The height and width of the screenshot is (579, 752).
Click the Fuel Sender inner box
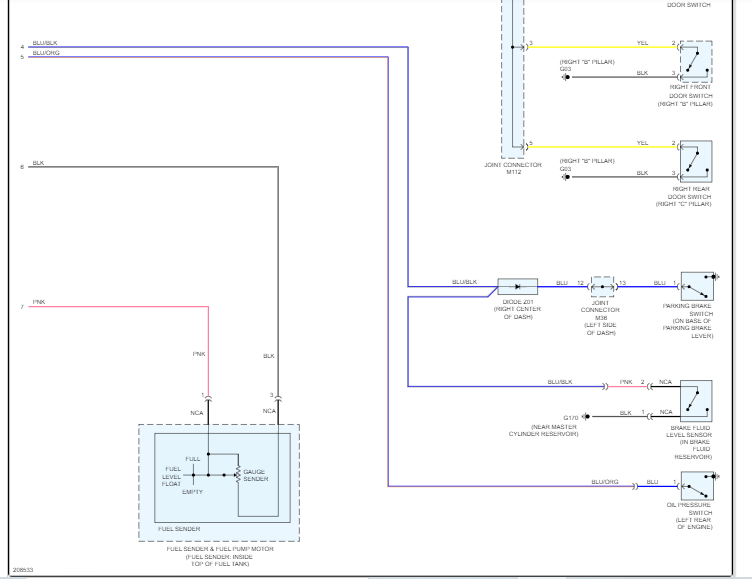pos(222,478)
